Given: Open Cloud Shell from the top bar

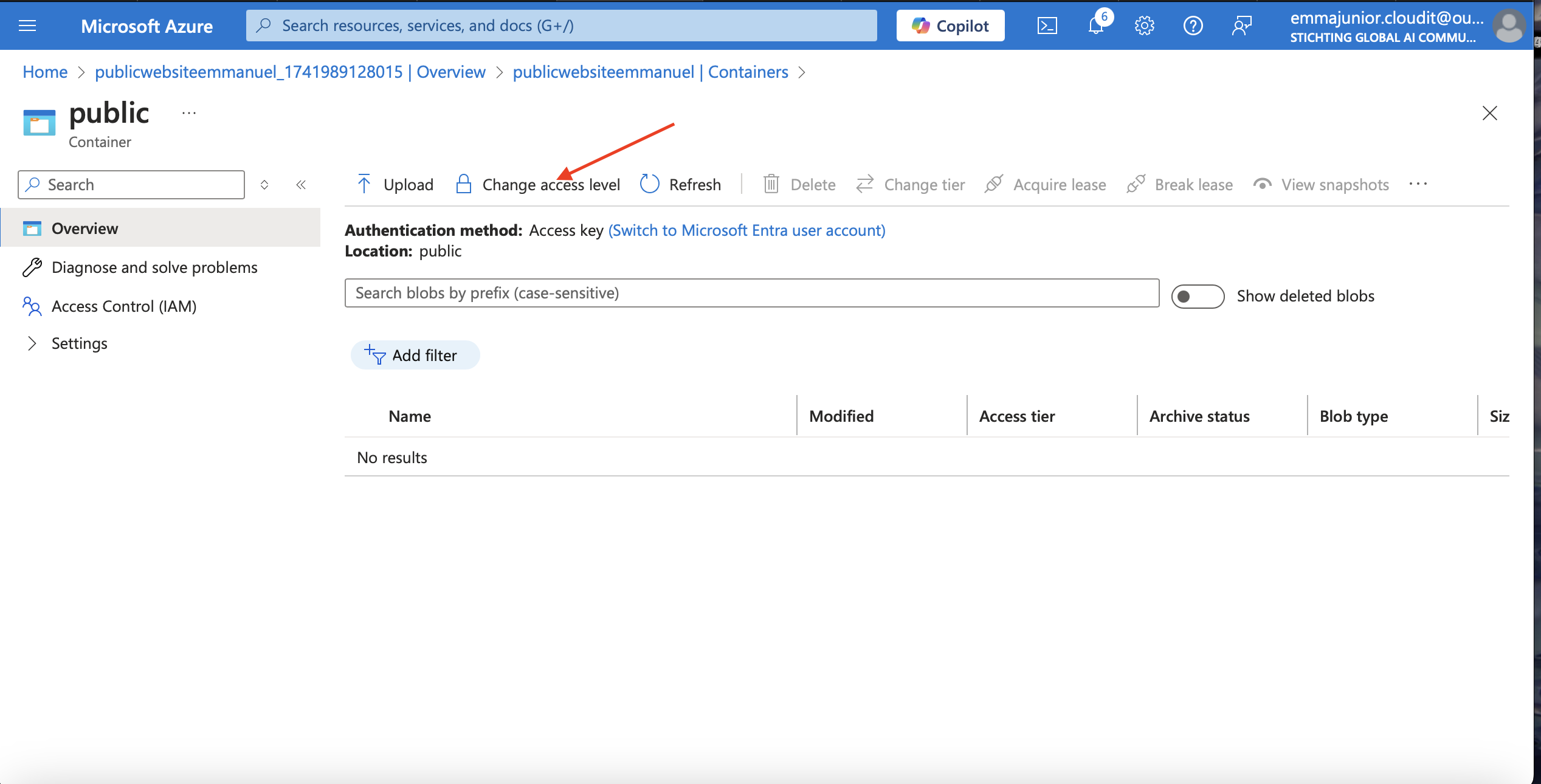Looking at the screenshot, I should click(x=1047, y=26).
